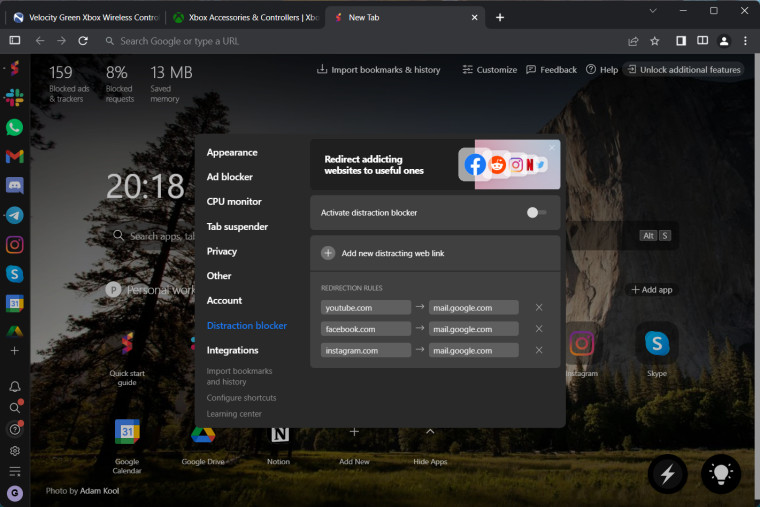Close the redirect addicting websites banner

pyautogui.click(x=552, y=147)
